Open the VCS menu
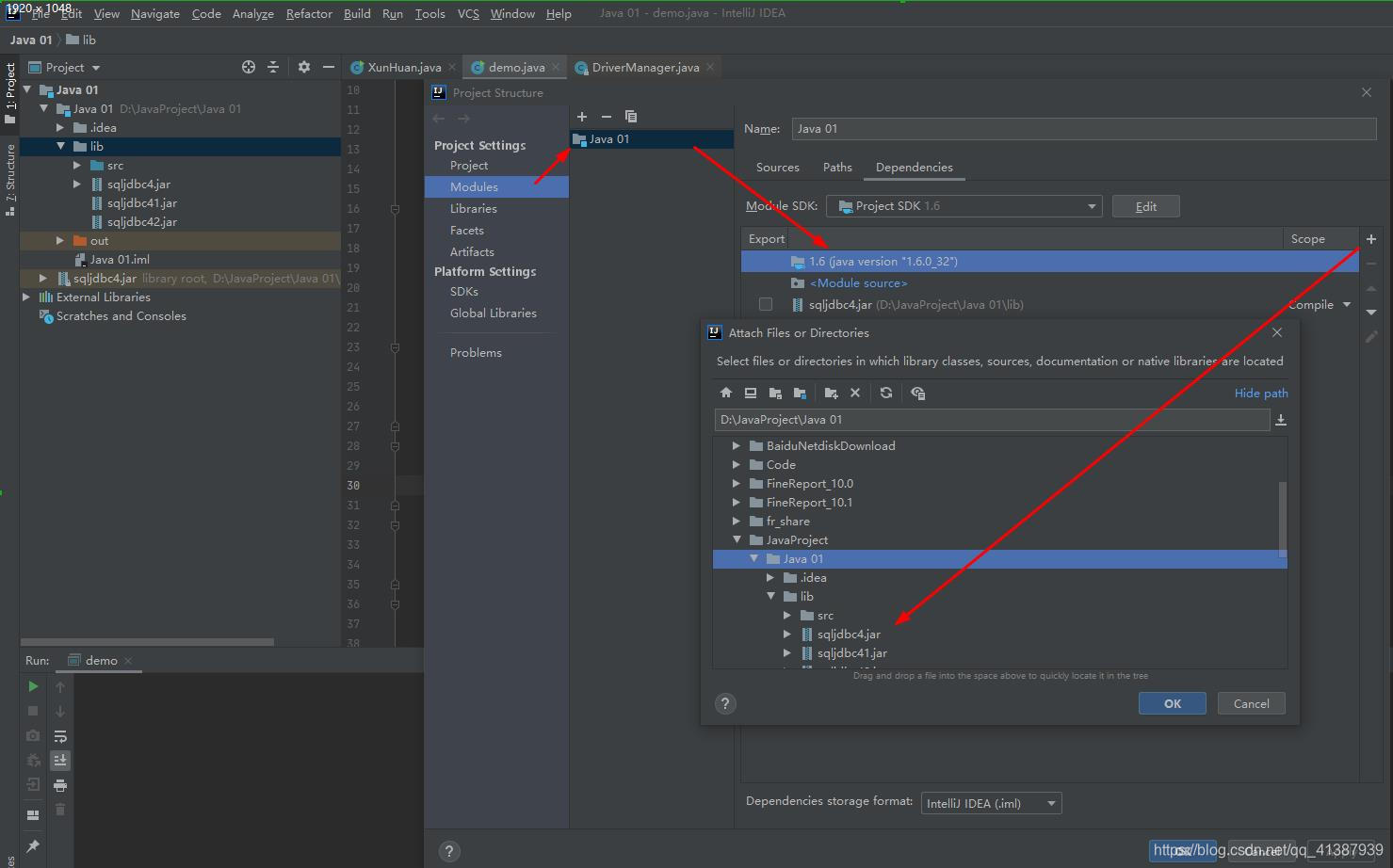 [x=468, y=13]
